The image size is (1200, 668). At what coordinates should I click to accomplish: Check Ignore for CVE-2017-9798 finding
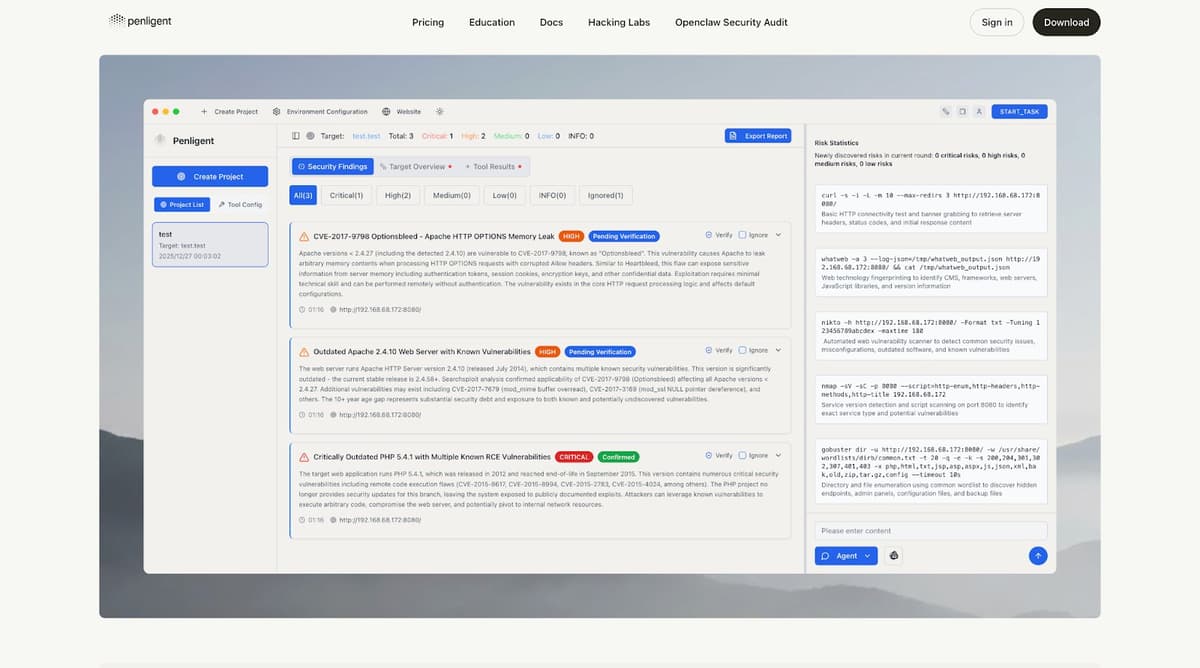[742, 236]
